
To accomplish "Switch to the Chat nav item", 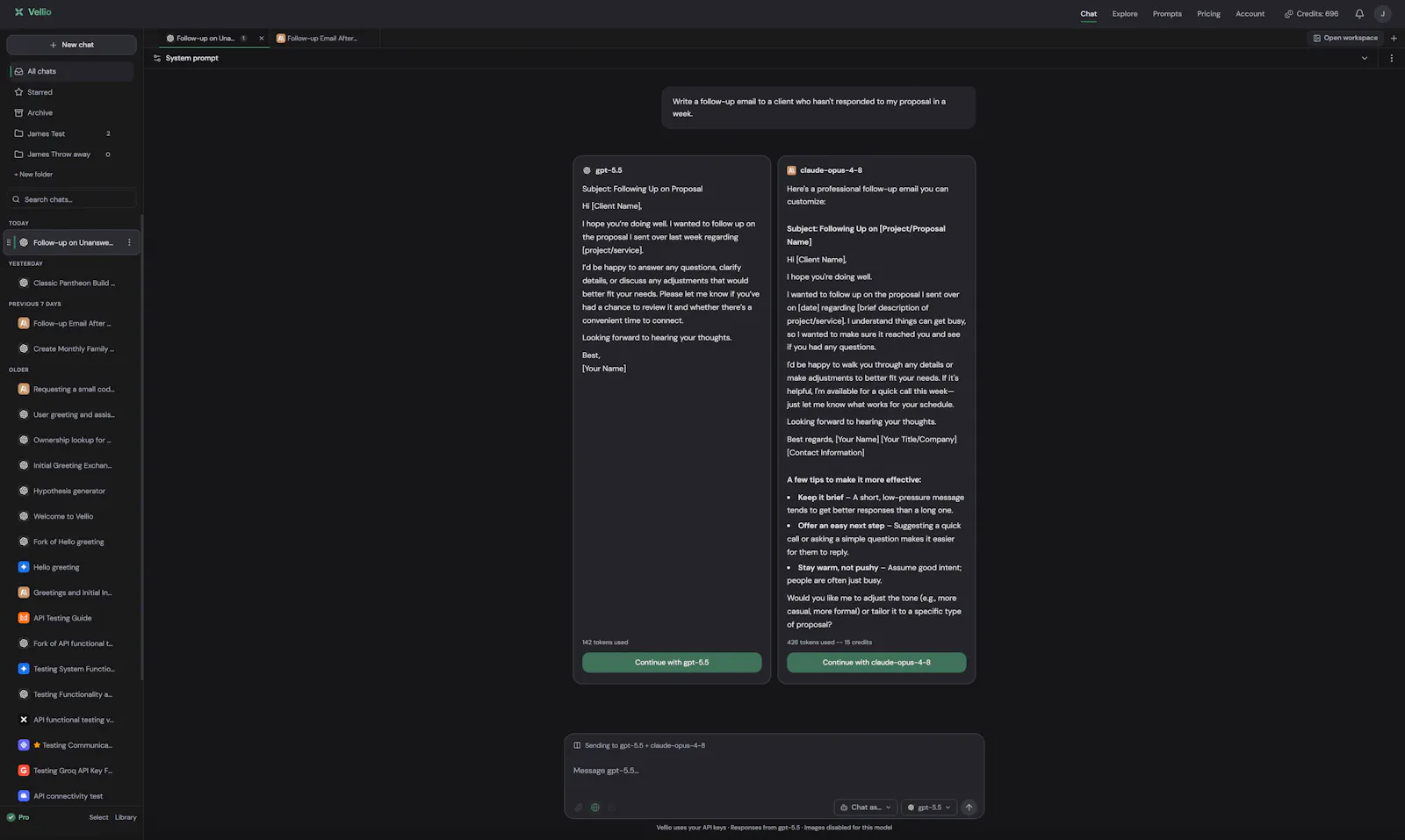I will (x=1088, y=14).
